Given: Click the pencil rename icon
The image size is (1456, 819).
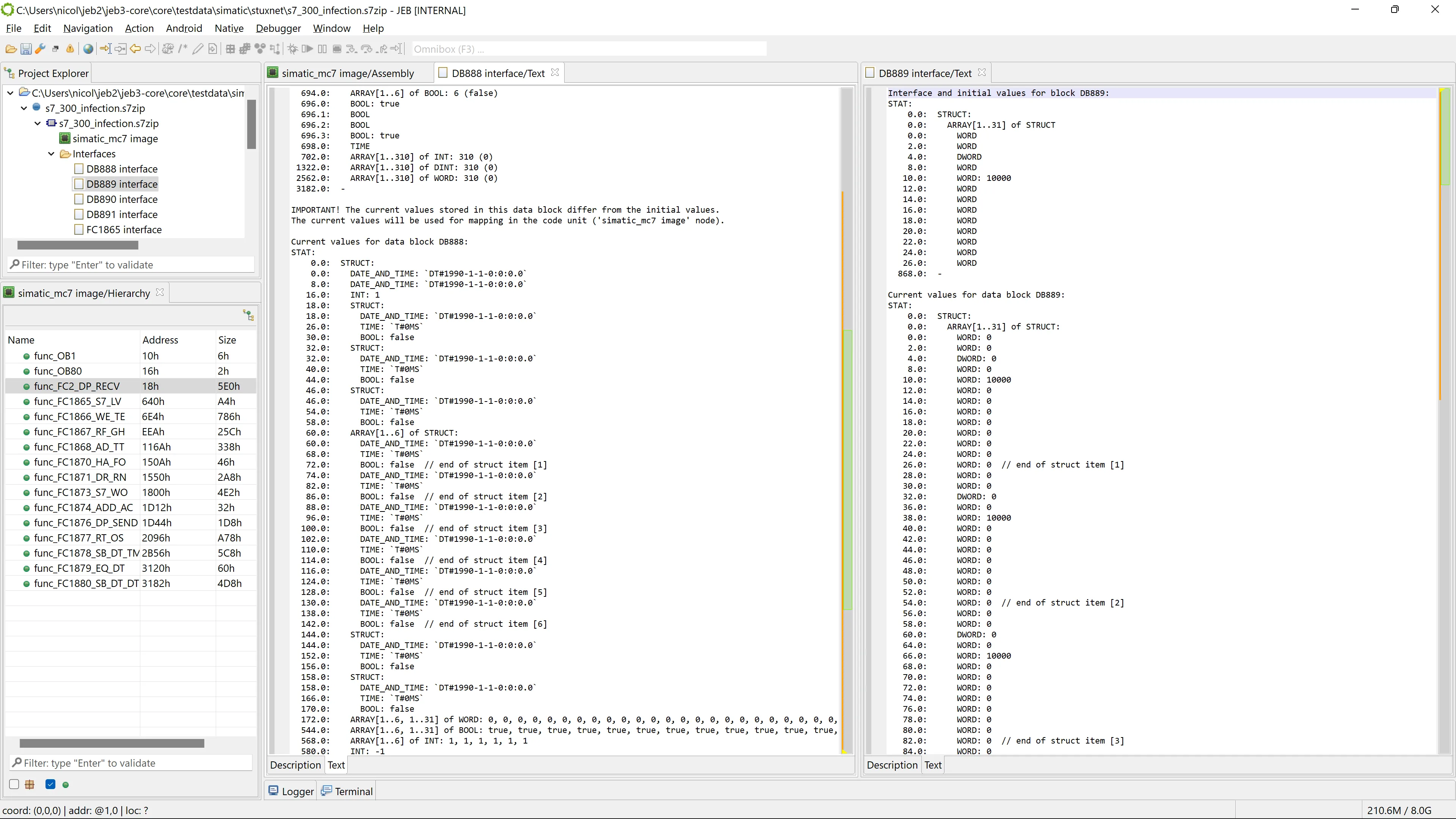Looking at the screenshot, I should click(197, 49).
